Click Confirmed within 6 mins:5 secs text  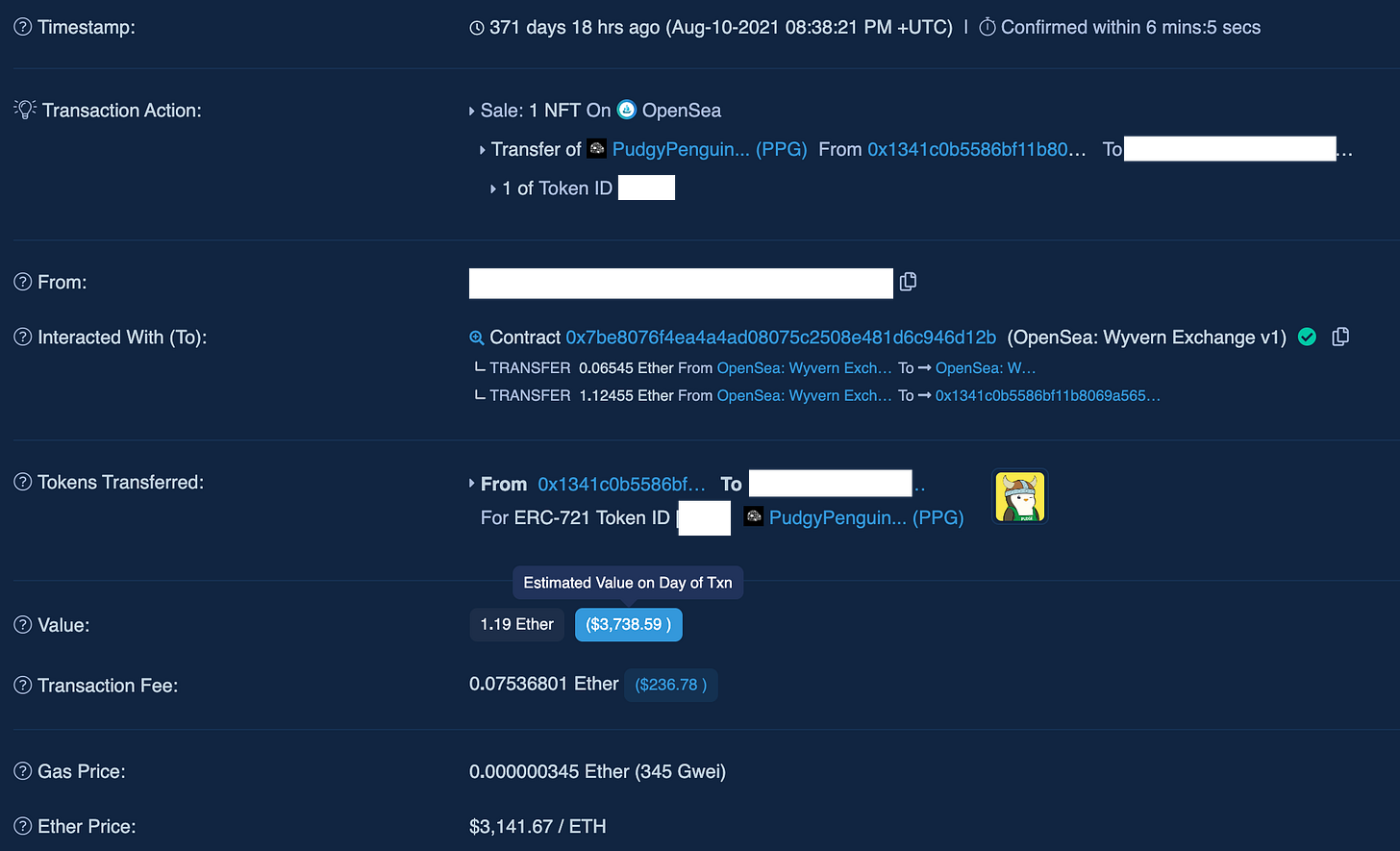point(1131,27)
